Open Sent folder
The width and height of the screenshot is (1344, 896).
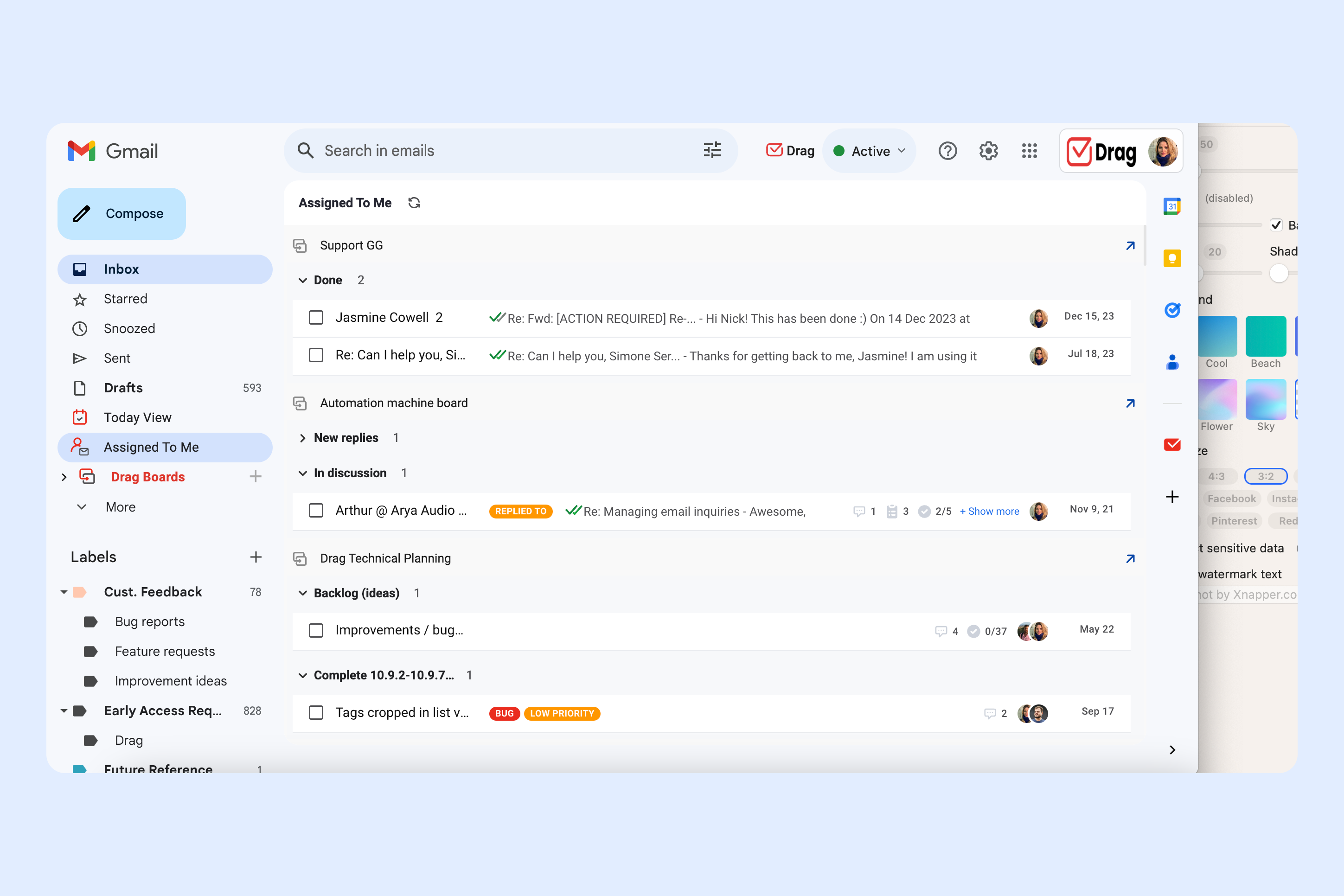pos(165,358)
